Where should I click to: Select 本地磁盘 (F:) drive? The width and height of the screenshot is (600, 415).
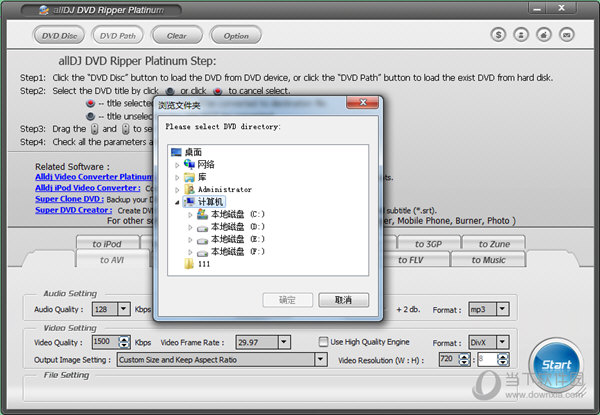click(x=230, y=252)
